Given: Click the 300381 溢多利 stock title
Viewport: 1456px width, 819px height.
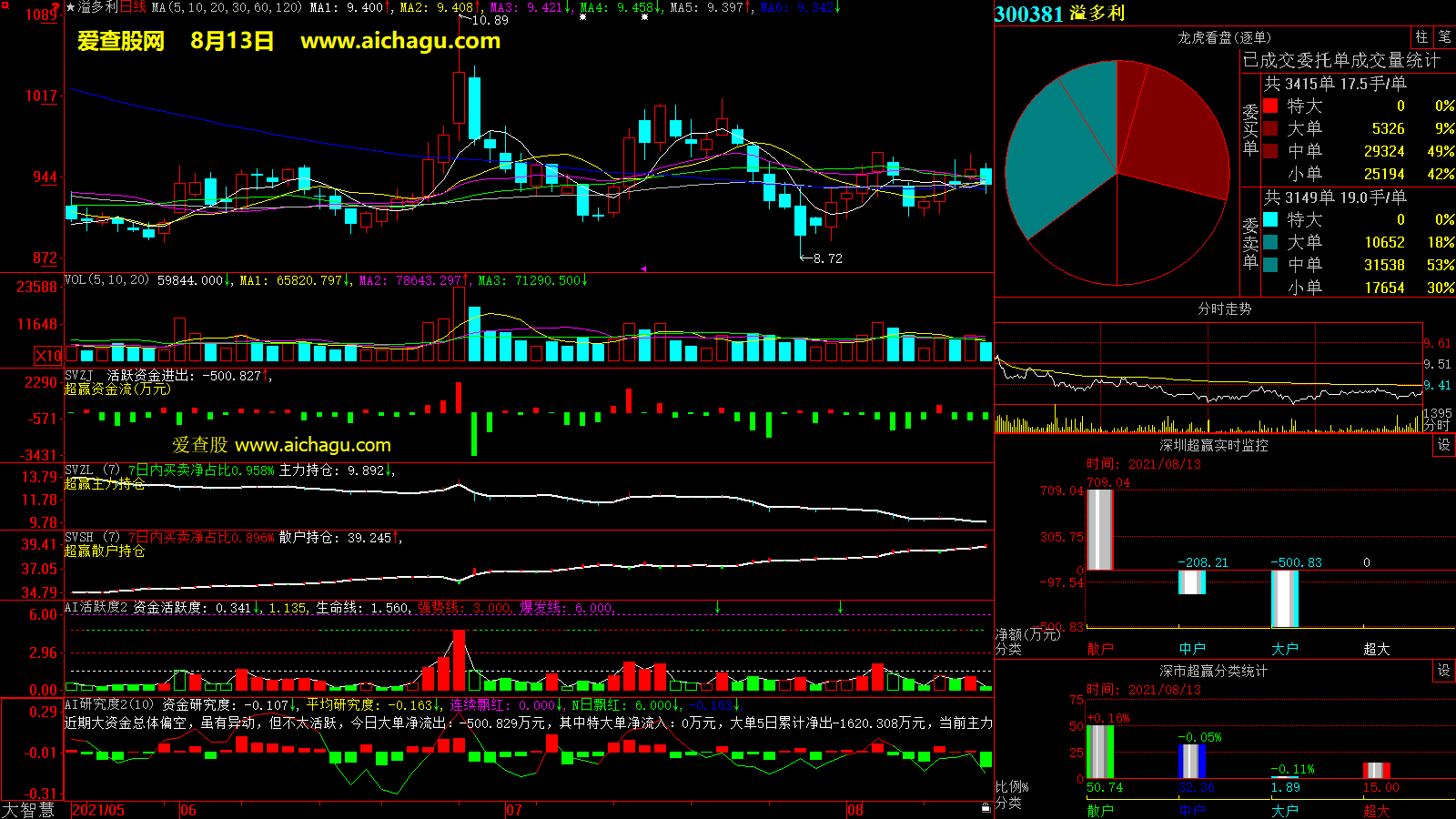Looking at the screenshot, I should coord(1060,14).
